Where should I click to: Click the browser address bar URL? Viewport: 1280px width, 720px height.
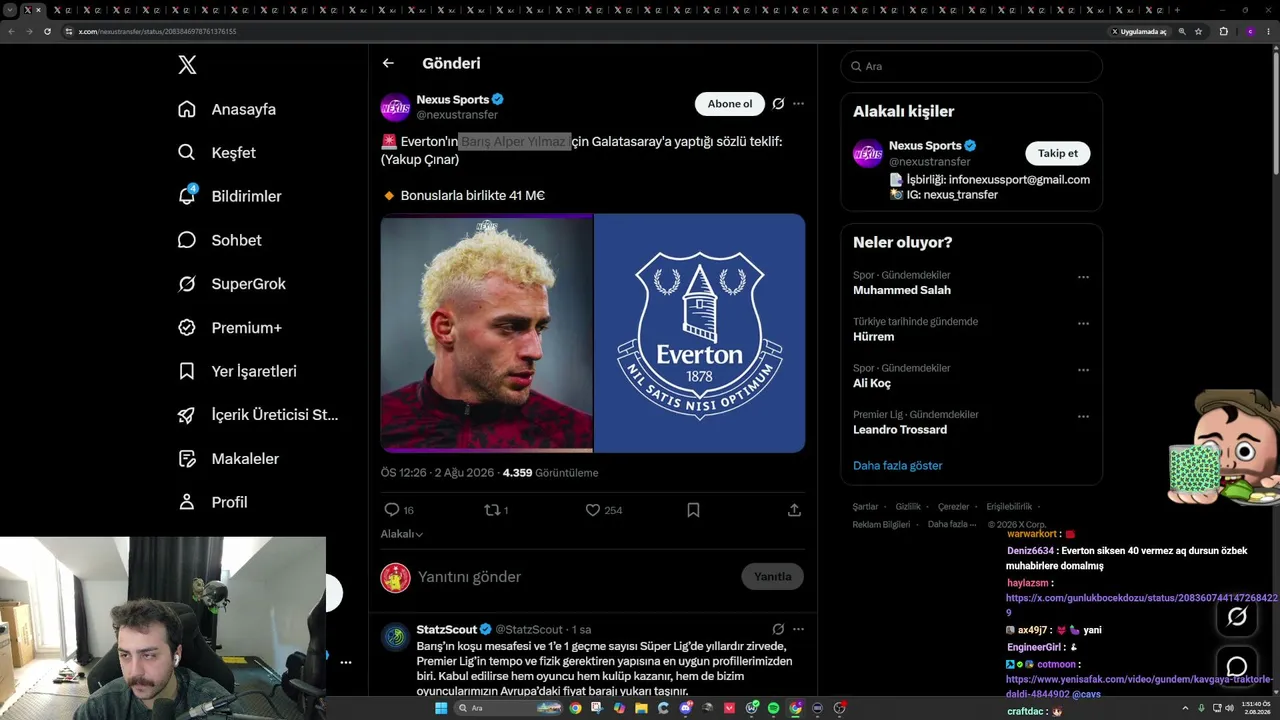click(157, 31)
